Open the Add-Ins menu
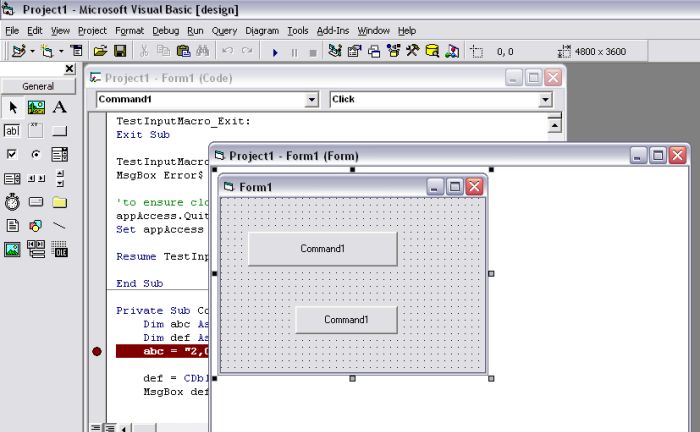 pos(333,31)
